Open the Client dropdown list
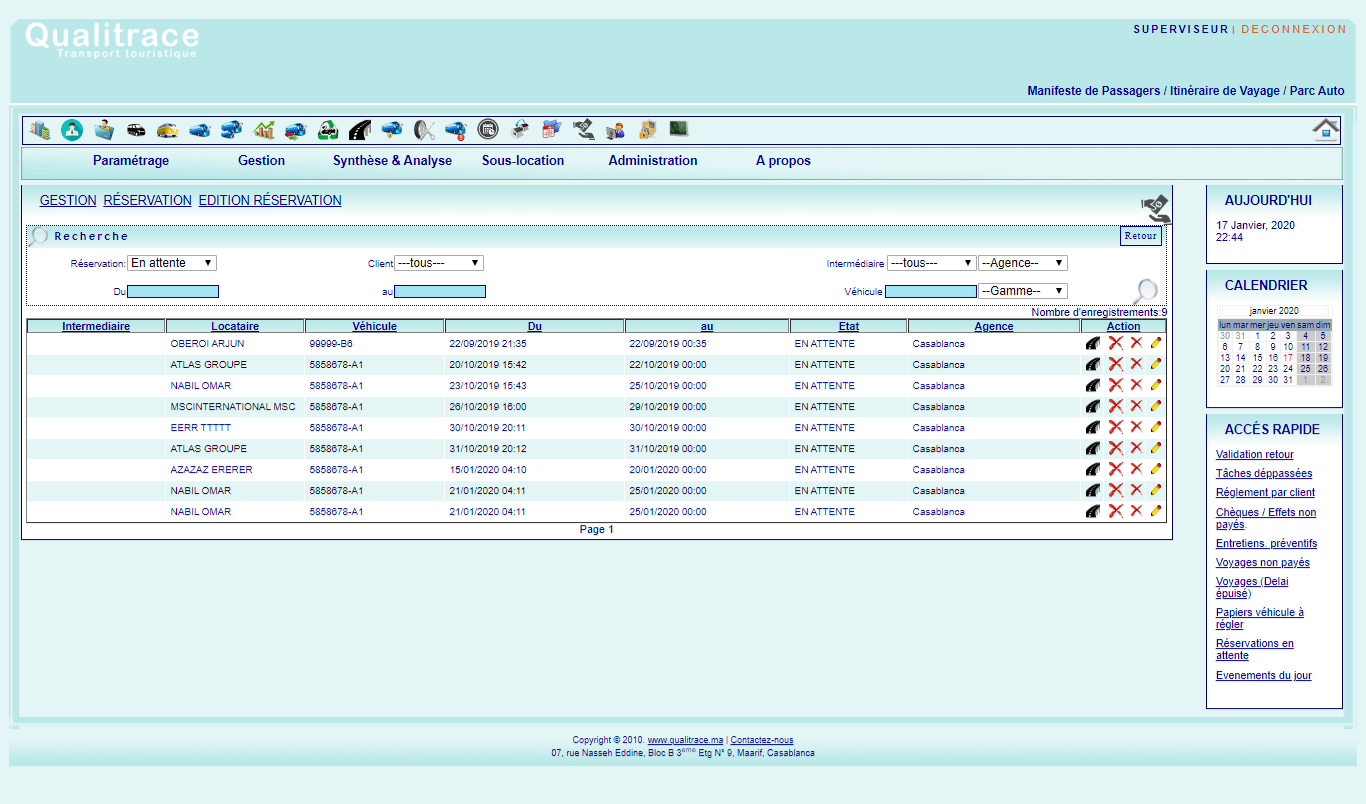Image resolution: width=1366 pixels, height=804 pixels. point(439,263)
